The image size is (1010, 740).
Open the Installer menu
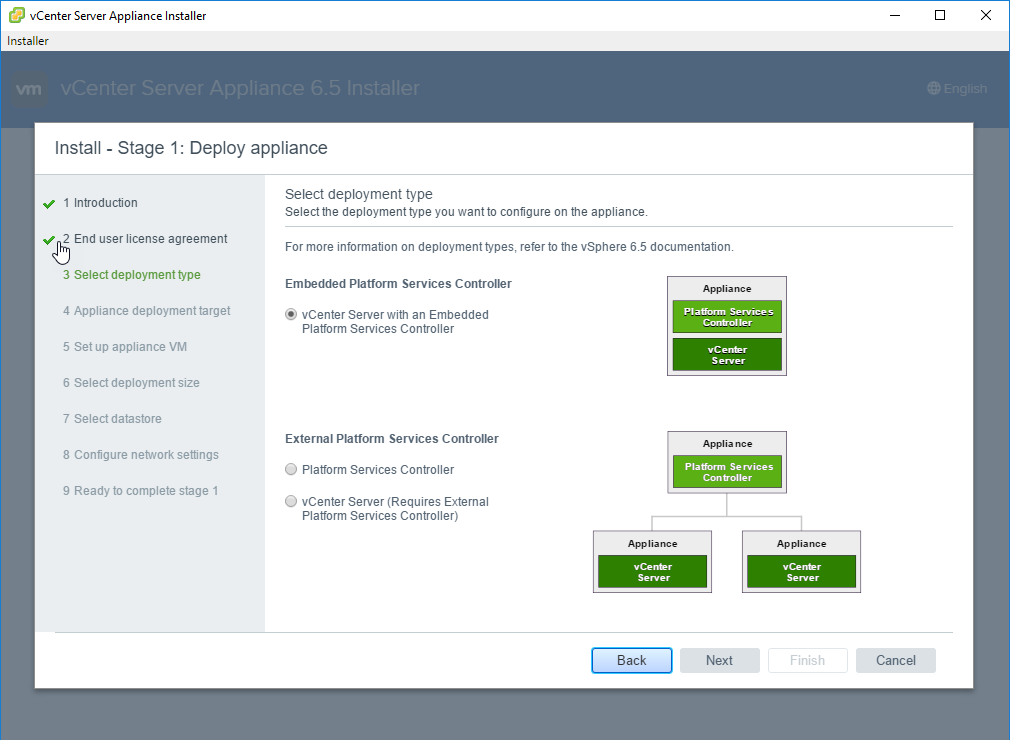(28, 41)
